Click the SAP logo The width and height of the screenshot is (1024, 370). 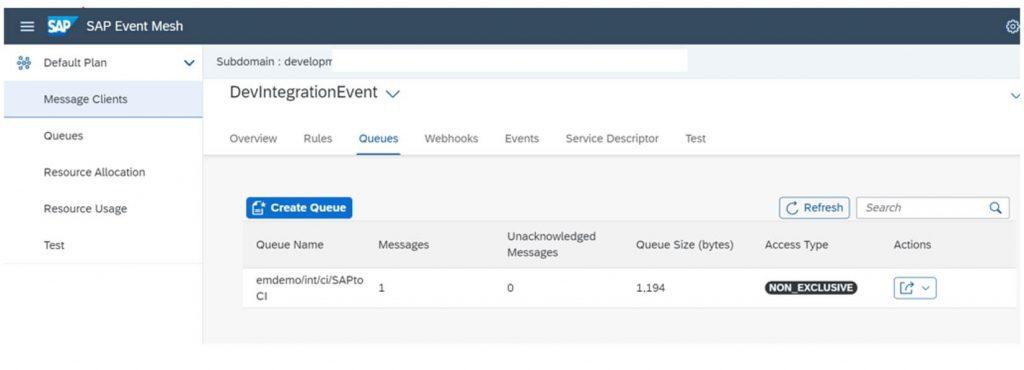[62, 26]
